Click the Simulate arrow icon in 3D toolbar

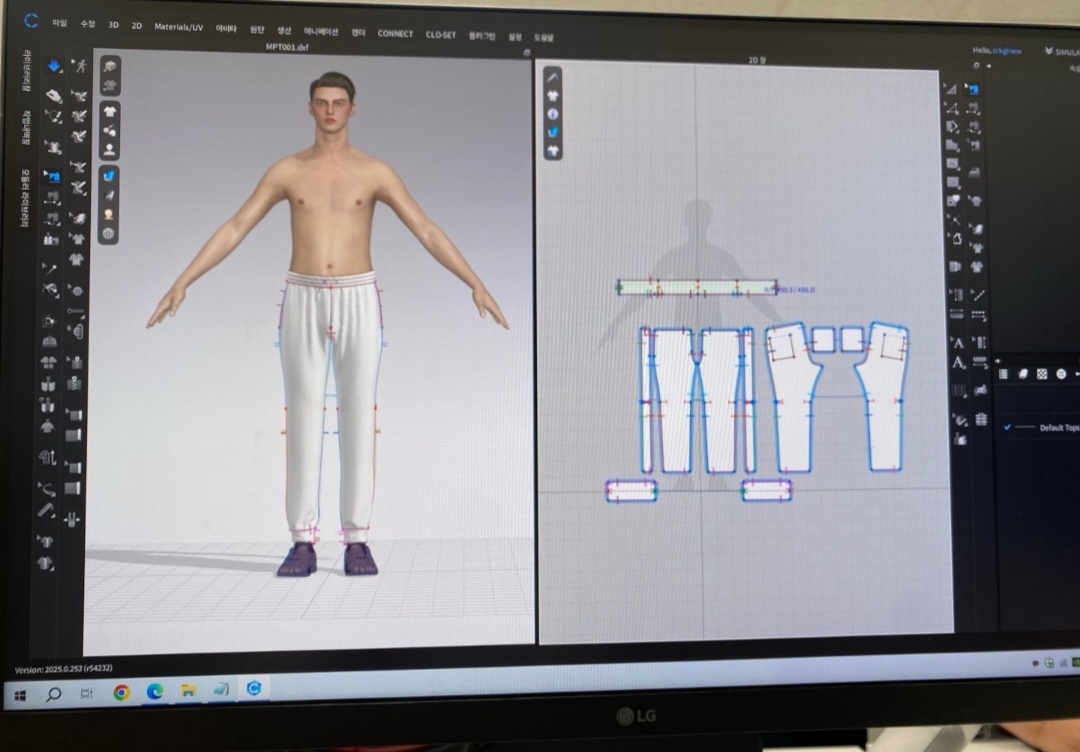pyautogui.click(x=54, y=66)
